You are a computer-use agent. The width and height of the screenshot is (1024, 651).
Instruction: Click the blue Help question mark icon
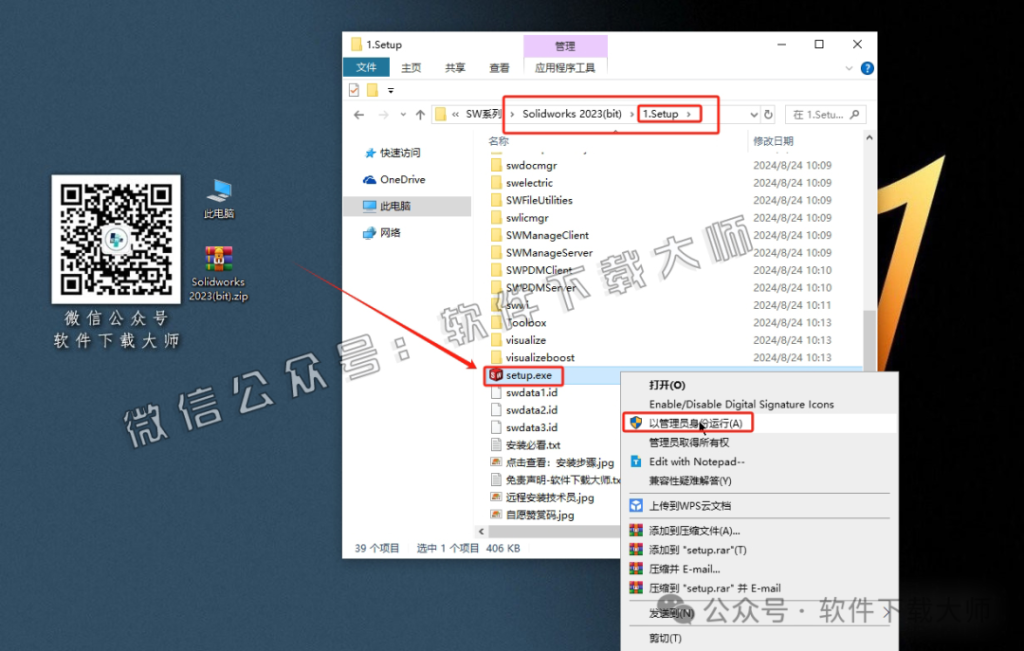pyautogui.click(x=867, y=68)
